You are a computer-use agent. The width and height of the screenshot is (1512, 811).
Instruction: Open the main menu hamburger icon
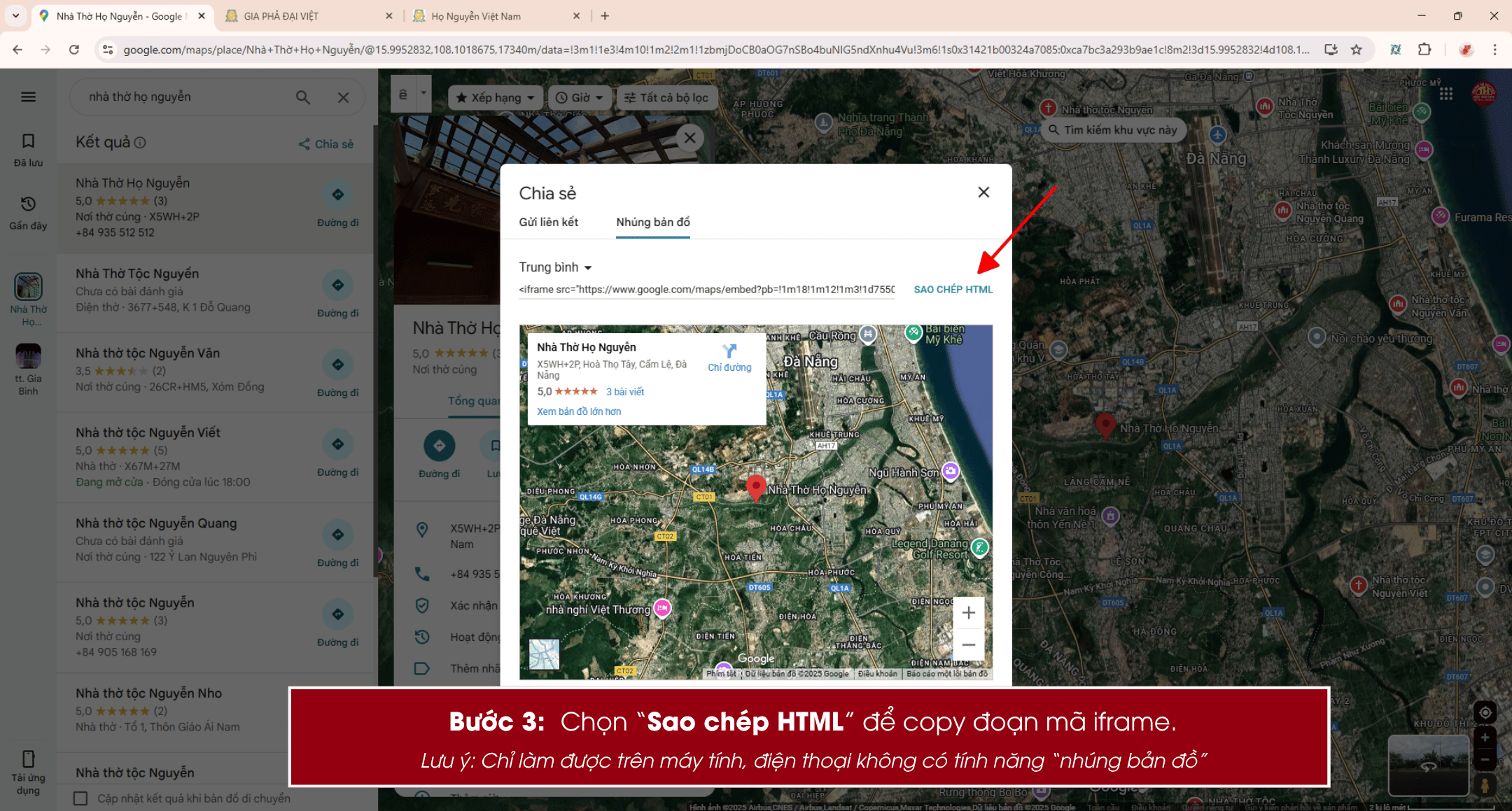[28, 97]
